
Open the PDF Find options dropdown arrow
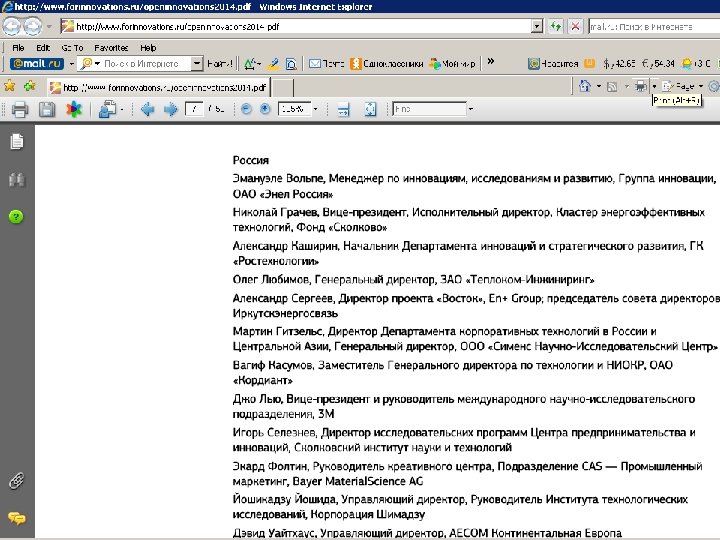coord(471,109)
